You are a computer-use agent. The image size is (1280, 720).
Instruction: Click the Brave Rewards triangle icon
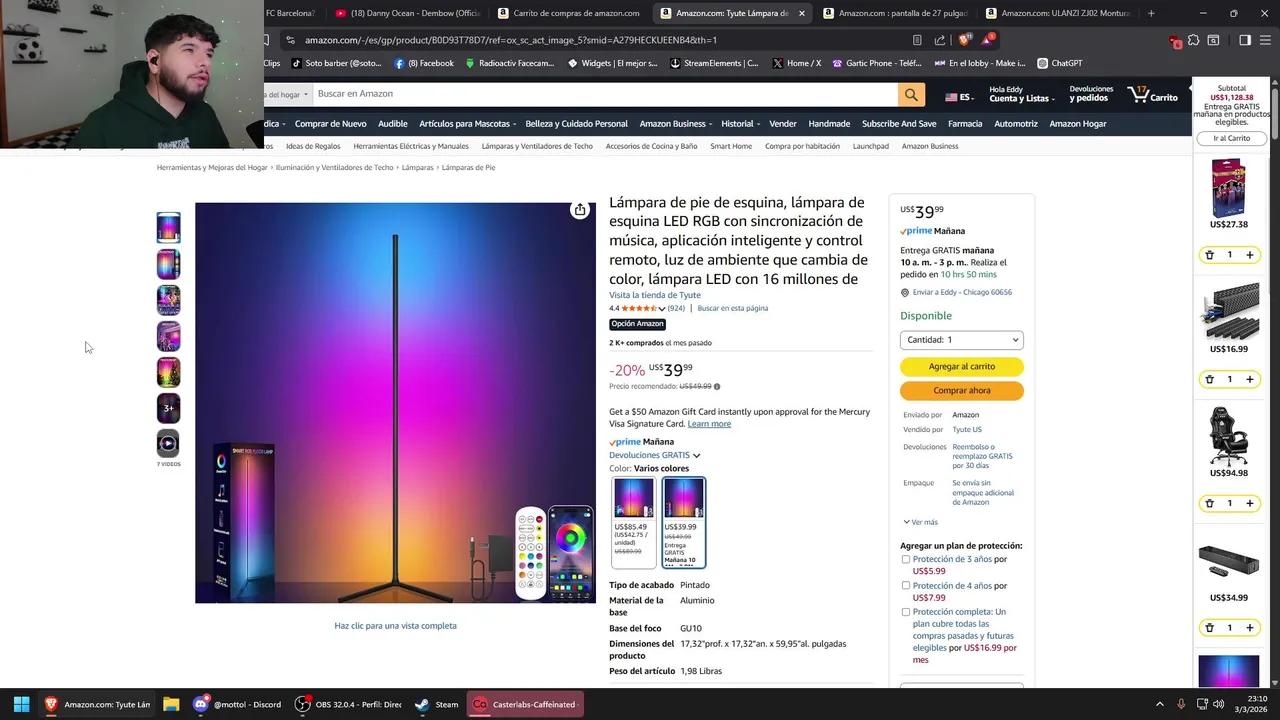tap(988, 40)
